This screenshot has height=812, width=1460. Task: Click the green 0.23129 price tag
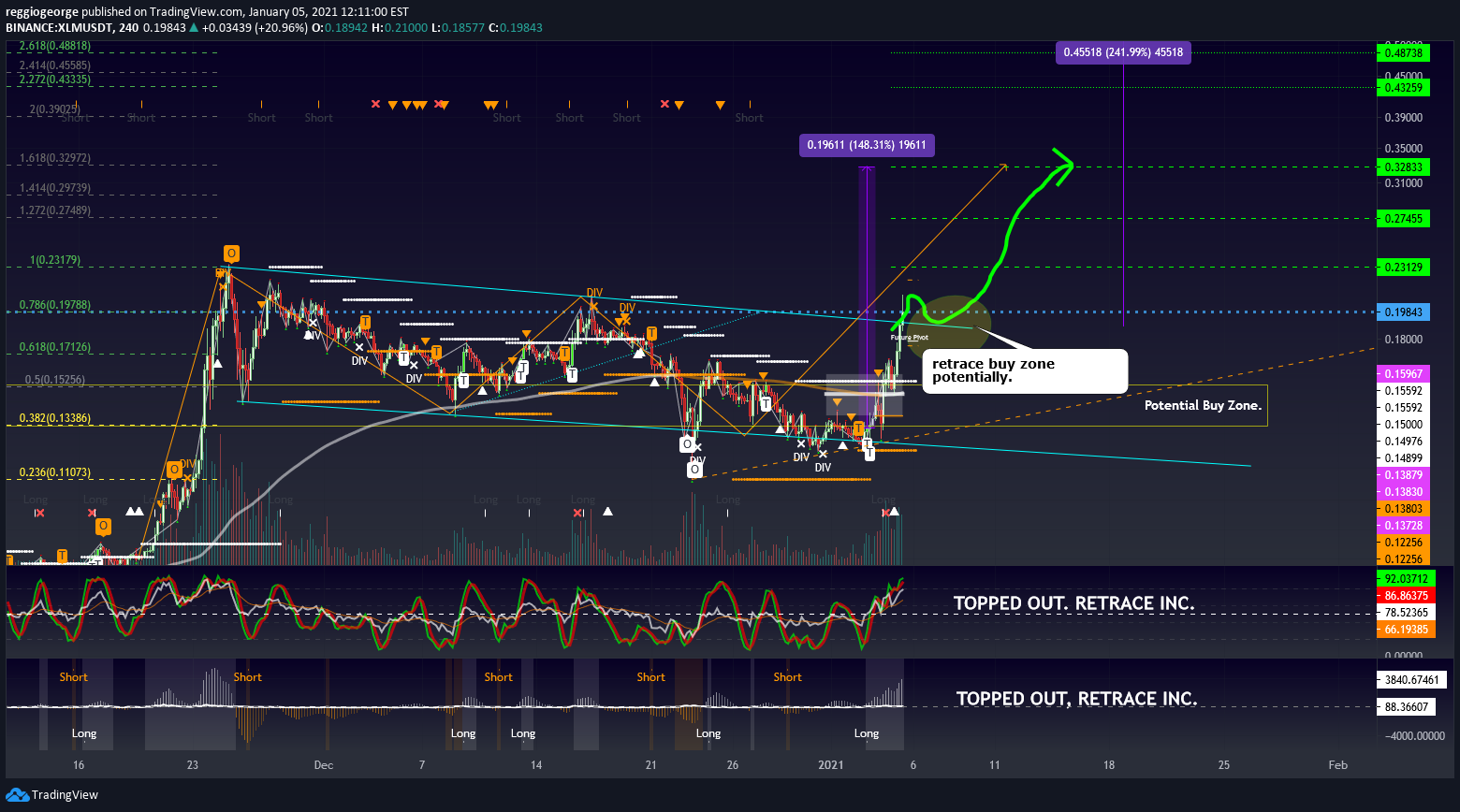[1404, 268]
